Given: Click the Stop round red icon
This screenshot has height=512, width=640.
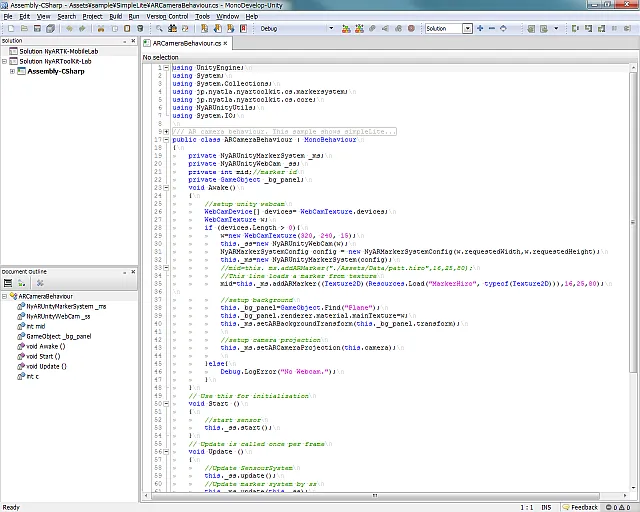Looking at the screenshot, I should pos(411,29).
